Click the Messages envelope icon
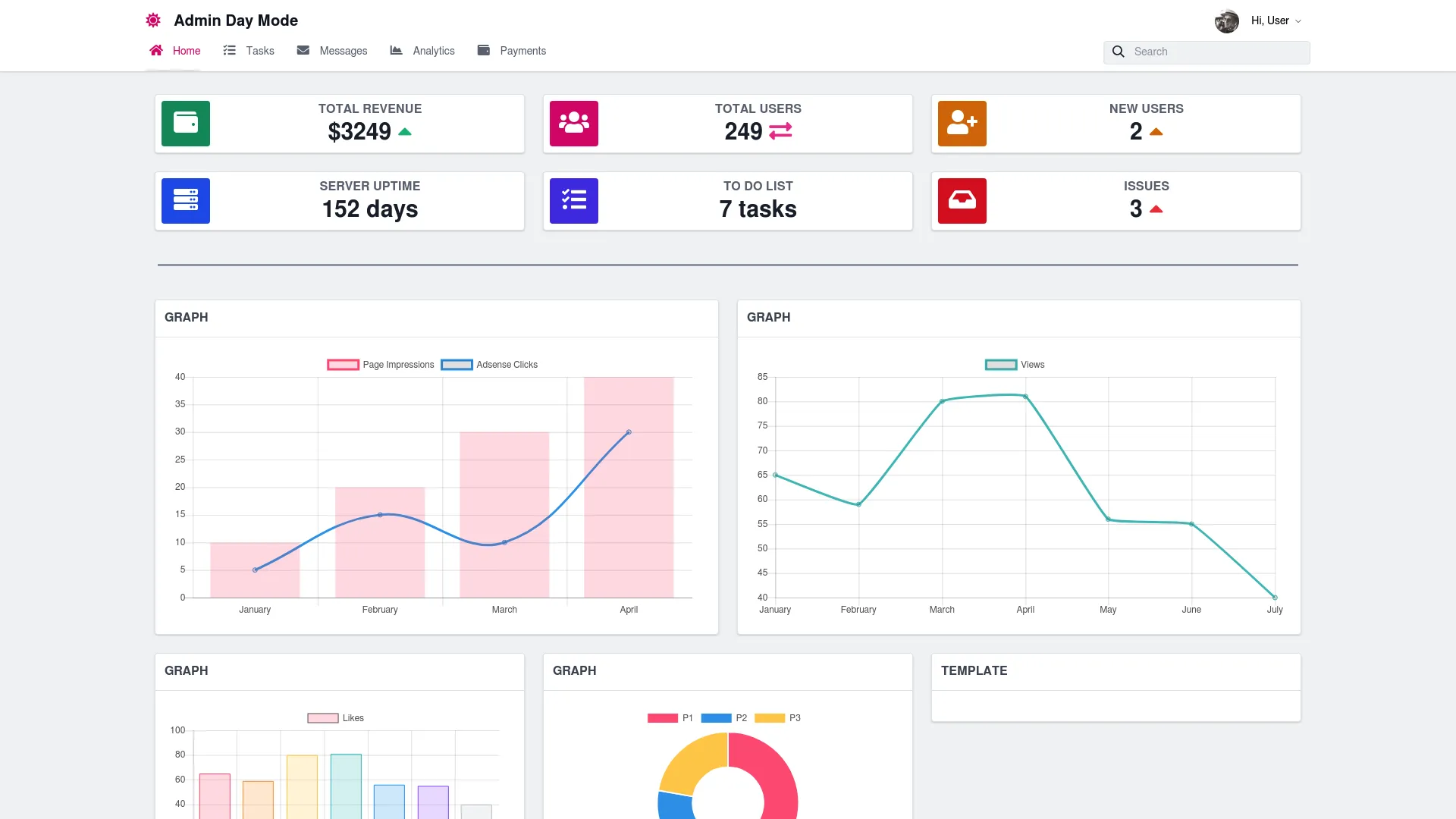 click(x=303, y=50)
